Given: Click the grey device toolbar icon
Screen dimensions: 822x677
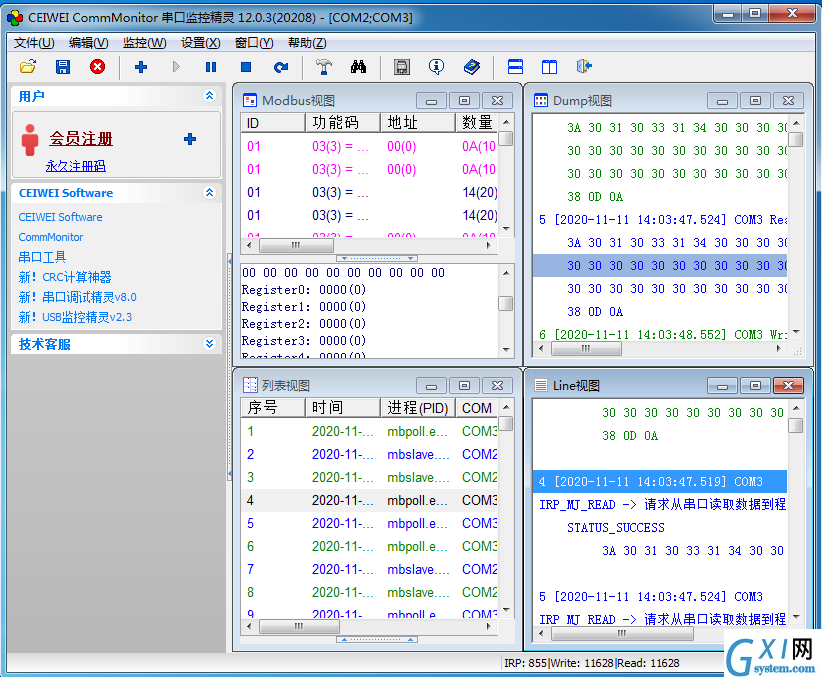Looking at the screenshot, I should pyautogui.click(x=402, y=67).
